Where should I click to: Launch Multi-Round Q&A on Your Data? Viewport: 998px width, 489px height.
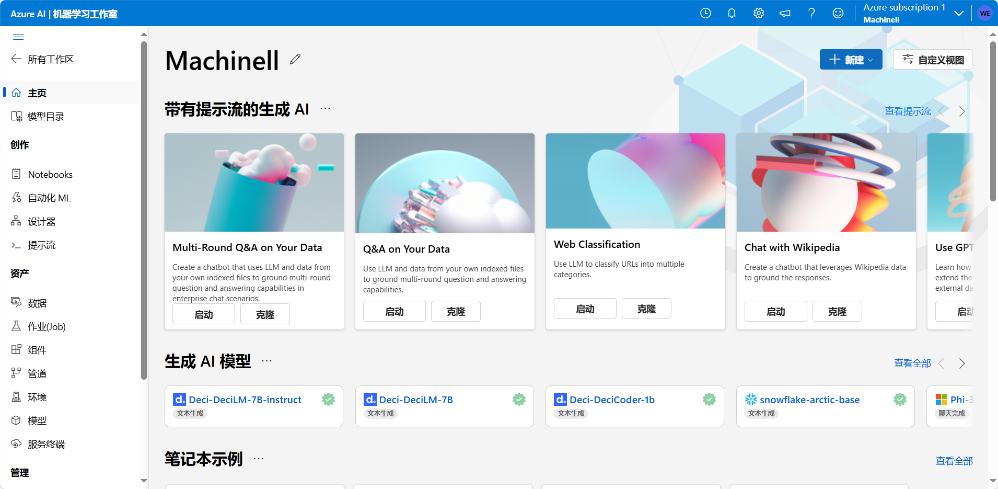click(204, 314)
